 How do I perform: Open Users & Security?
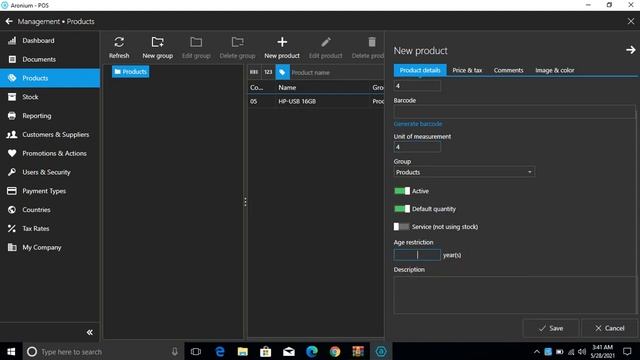(x=50, y=172)
